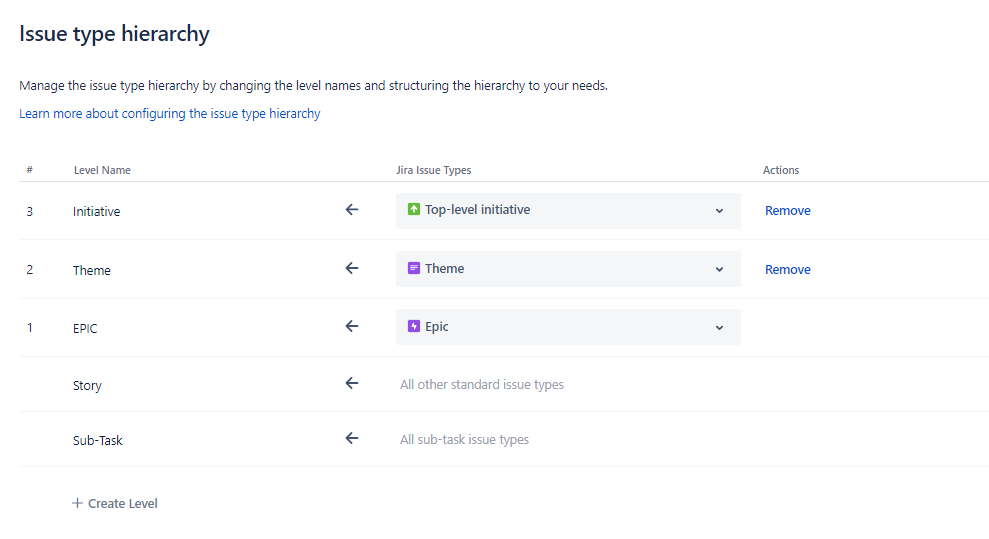Click the left arrow in Story row
989x539 pixels.
click(x=352, y=383)
